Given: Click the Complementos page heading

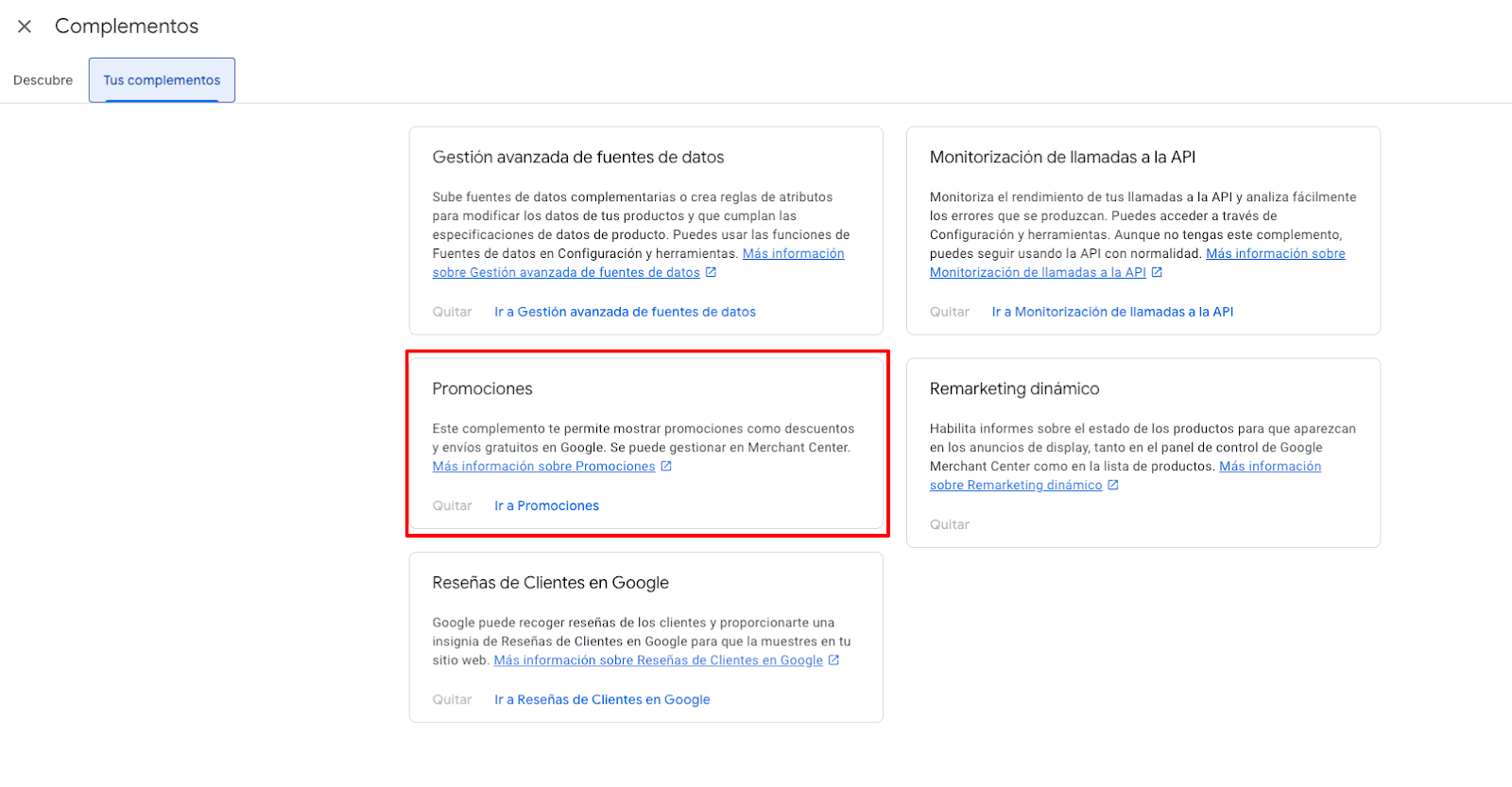Looking at the screenshot, I should point(127,26).
